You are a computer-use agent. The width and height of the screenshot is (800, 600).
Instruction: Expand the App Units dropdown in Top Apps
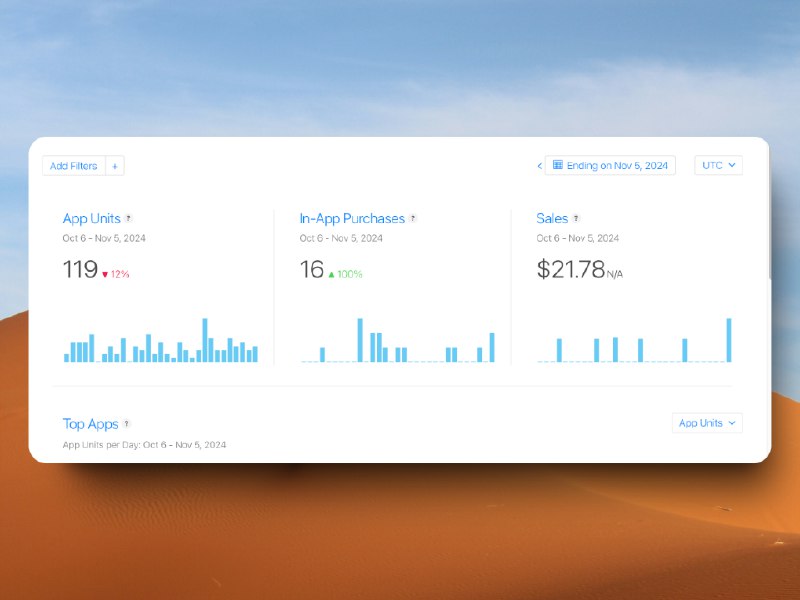tap(707, 423)
